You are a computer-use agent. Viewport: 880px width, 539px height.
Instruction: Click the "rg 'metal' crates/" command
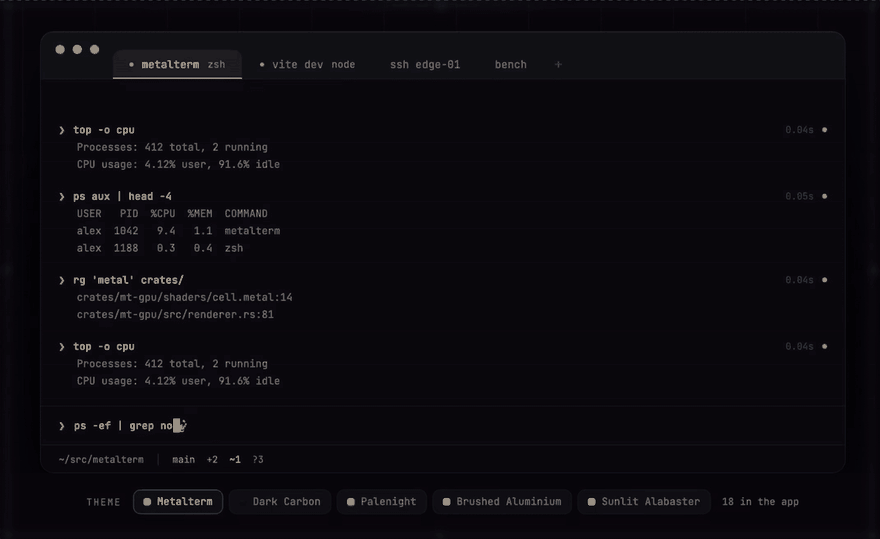point(129,280)
